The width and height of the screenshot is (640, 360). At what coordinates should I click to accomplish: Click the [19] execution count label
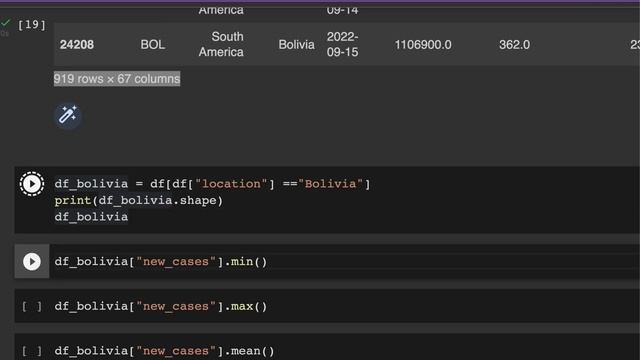point(32,24)
